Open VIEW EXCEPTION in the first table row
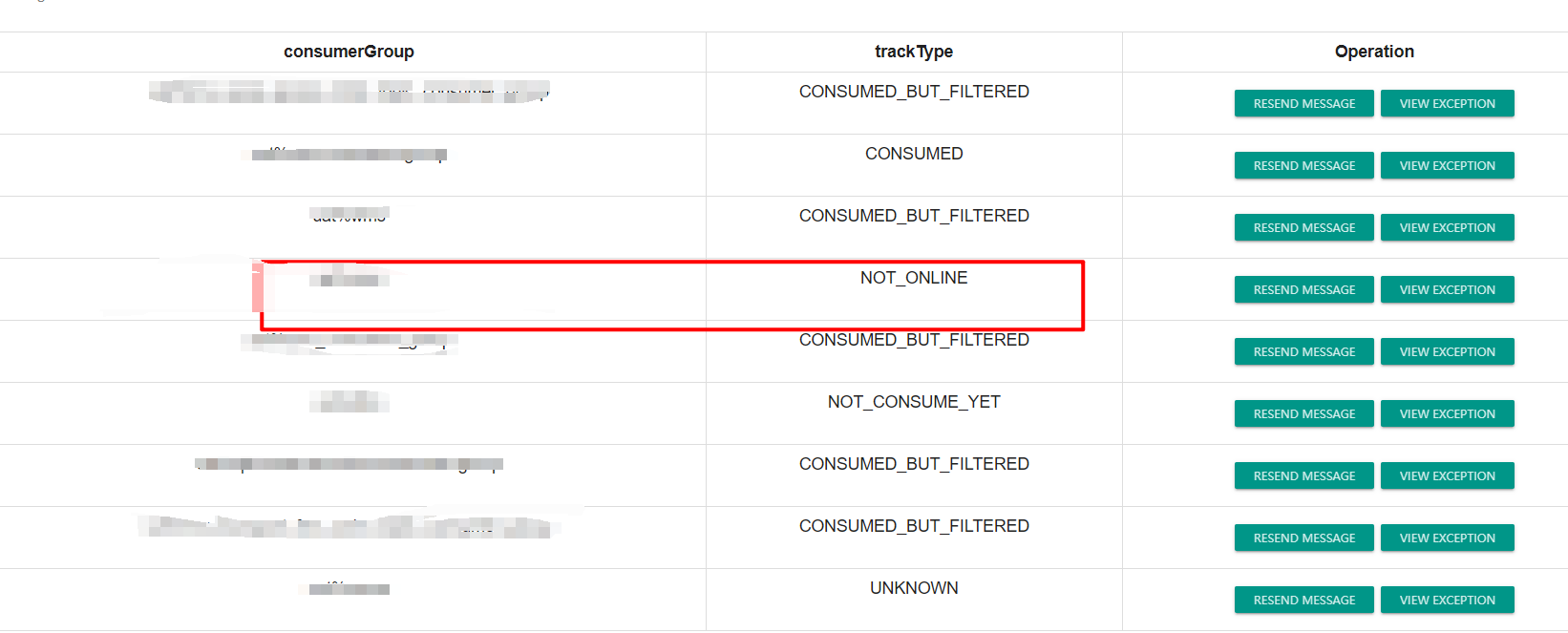Image resolution: width=1568 pixels, height=633 pixels. coord(1447,103)
